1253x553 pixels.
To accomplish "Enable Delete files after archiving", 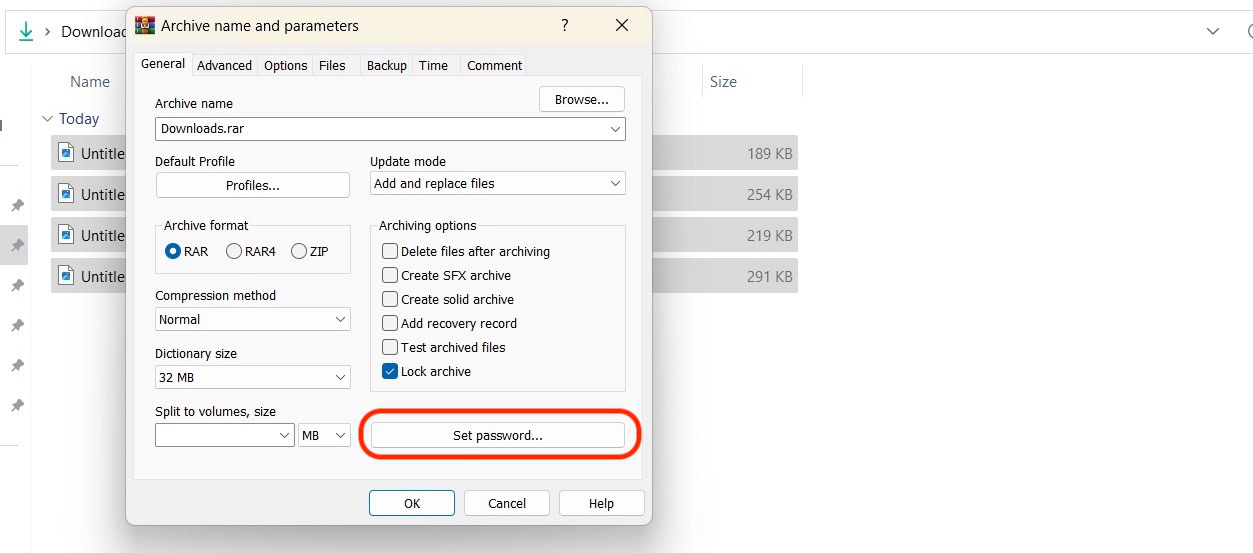I will pos(390,251).
